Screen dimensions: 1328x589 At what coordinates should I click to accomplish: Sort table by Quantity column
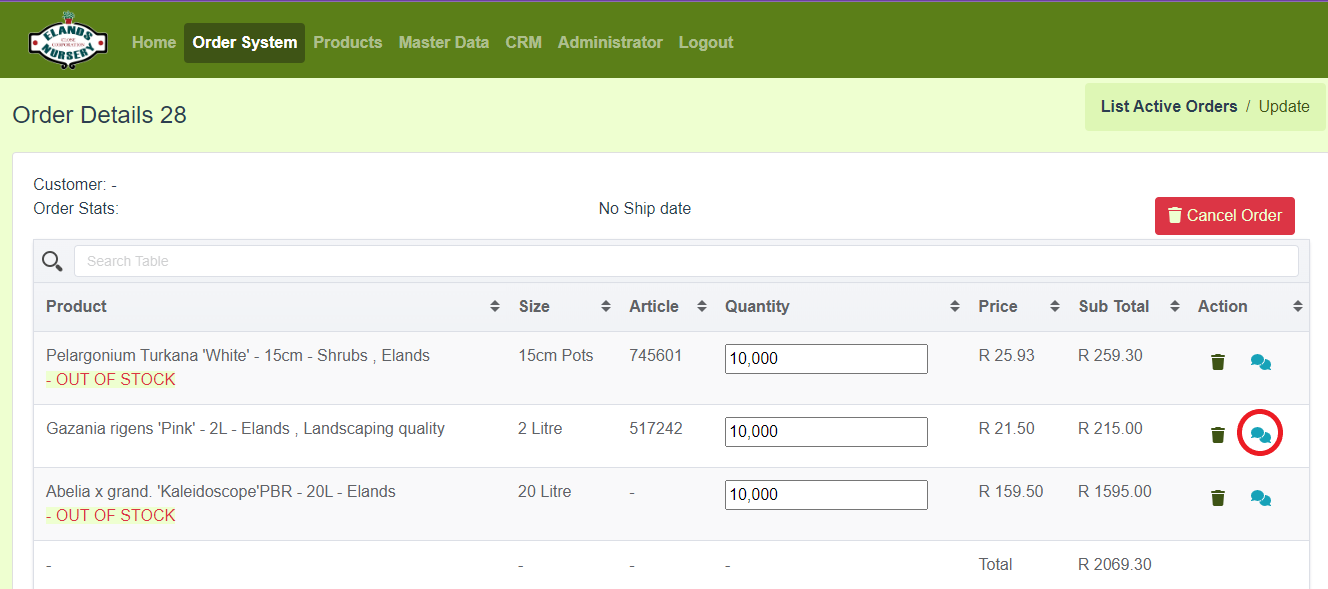click(954, 307)
